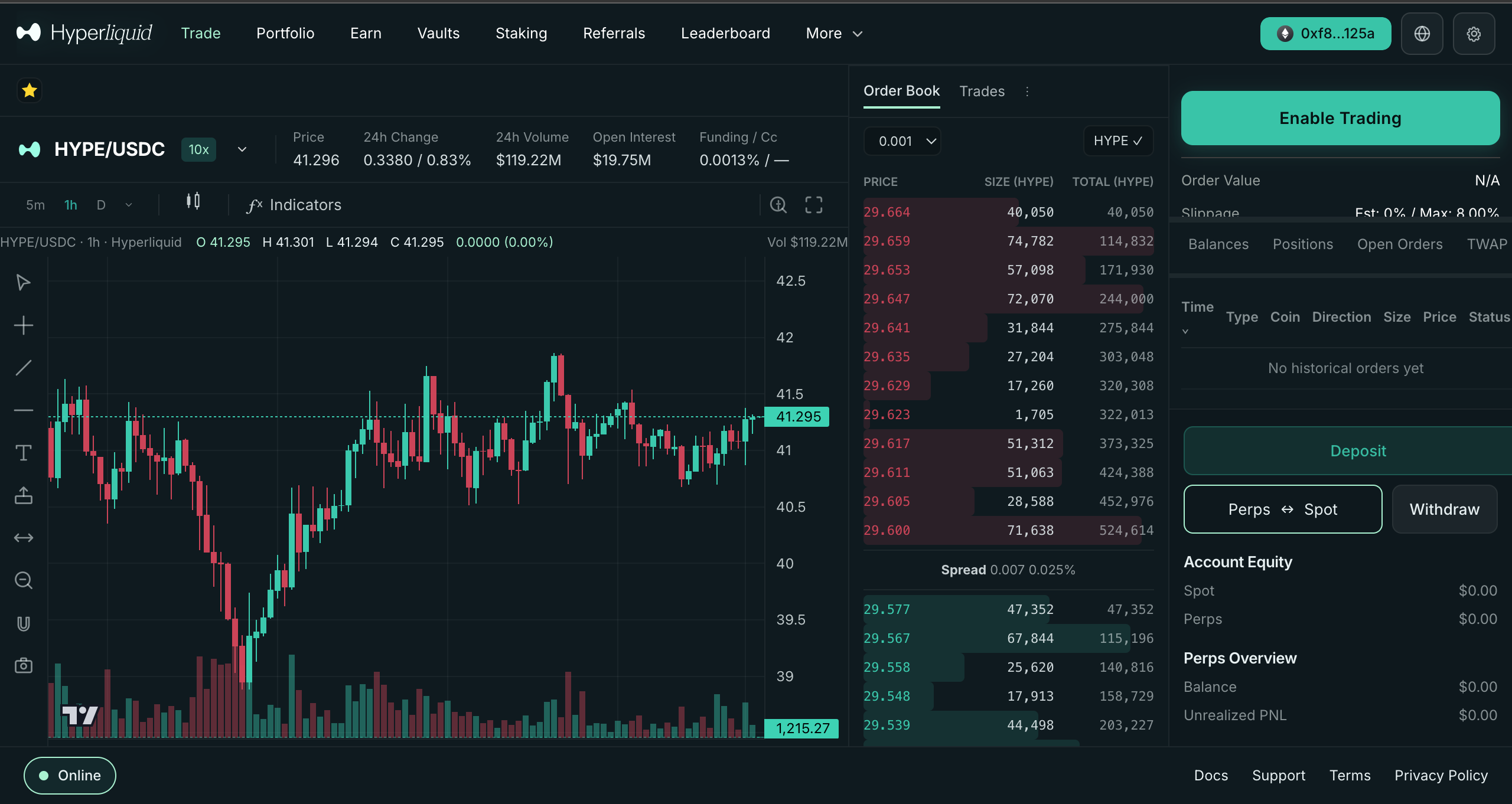Click the Enable Trading button

1340,118
